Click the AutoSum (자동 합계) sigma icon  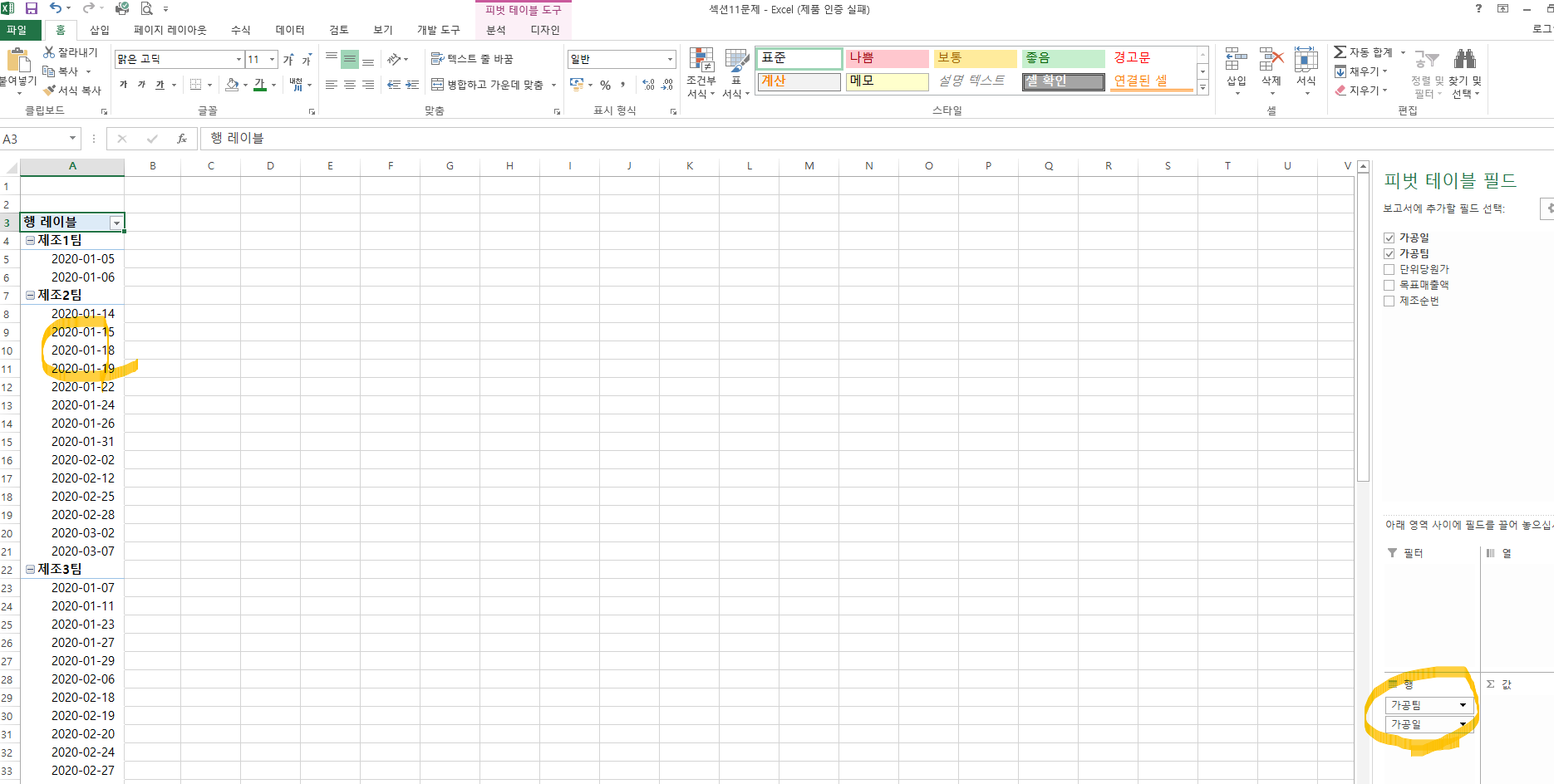[x=1340, y=52]
